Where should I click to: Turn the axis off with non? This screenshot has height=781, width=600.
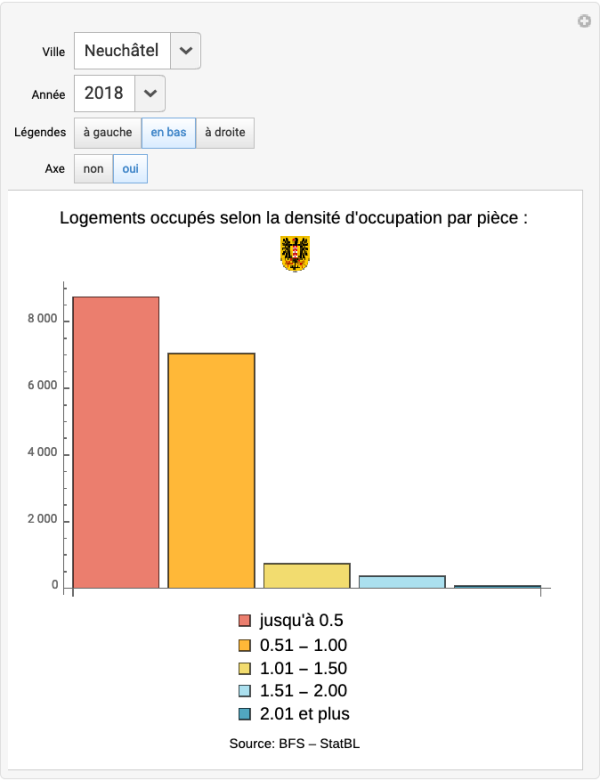(93, 169)
